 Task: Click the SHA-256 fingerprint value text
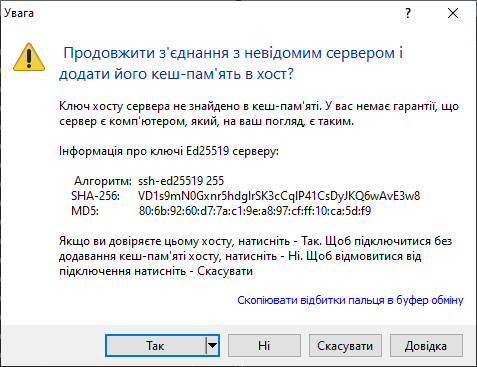point(279,196)
